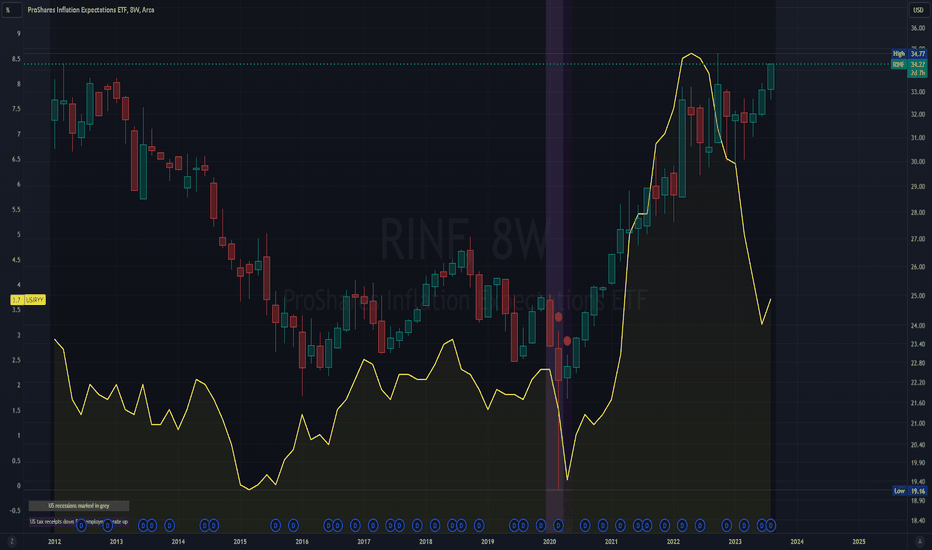The image size is (932, 550).
Task: Select the upper red dot in recession band
Action: 558,317
